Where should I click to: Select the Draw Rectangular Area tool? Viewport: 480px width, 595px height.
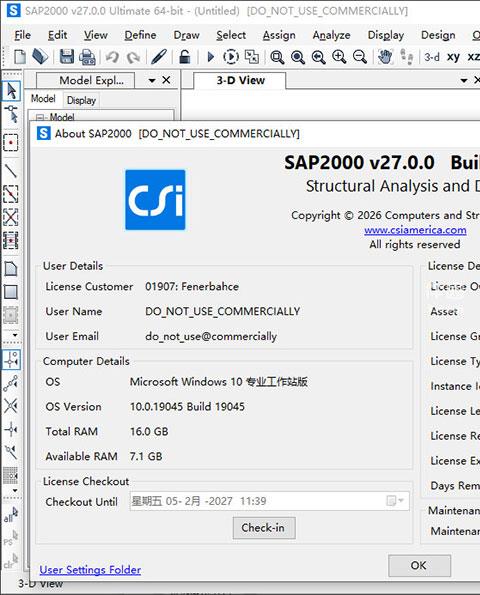[x=11, y=292]
